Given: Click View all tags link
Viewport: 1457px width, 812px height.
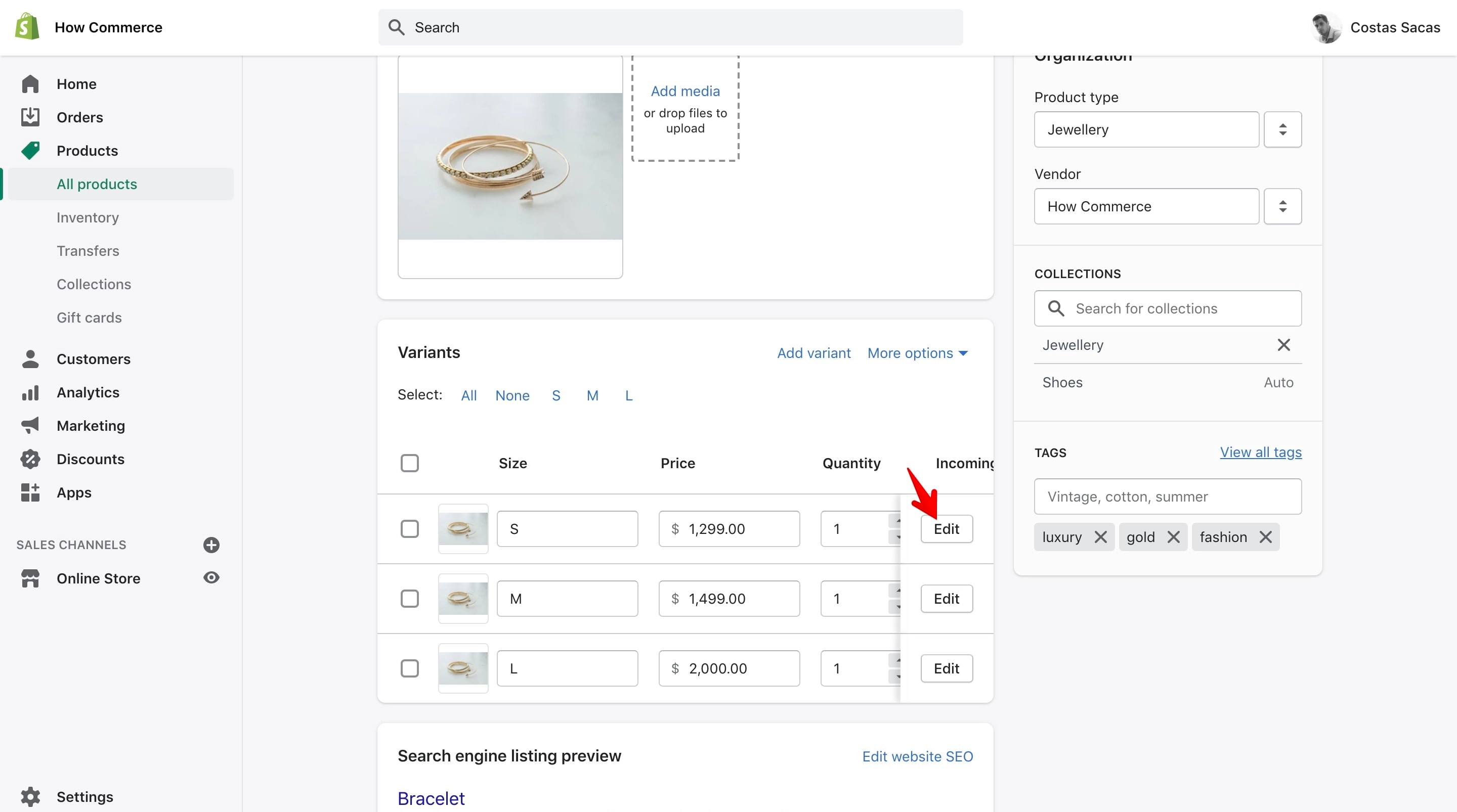Looking at the screenshot, I should (1260, 453).
